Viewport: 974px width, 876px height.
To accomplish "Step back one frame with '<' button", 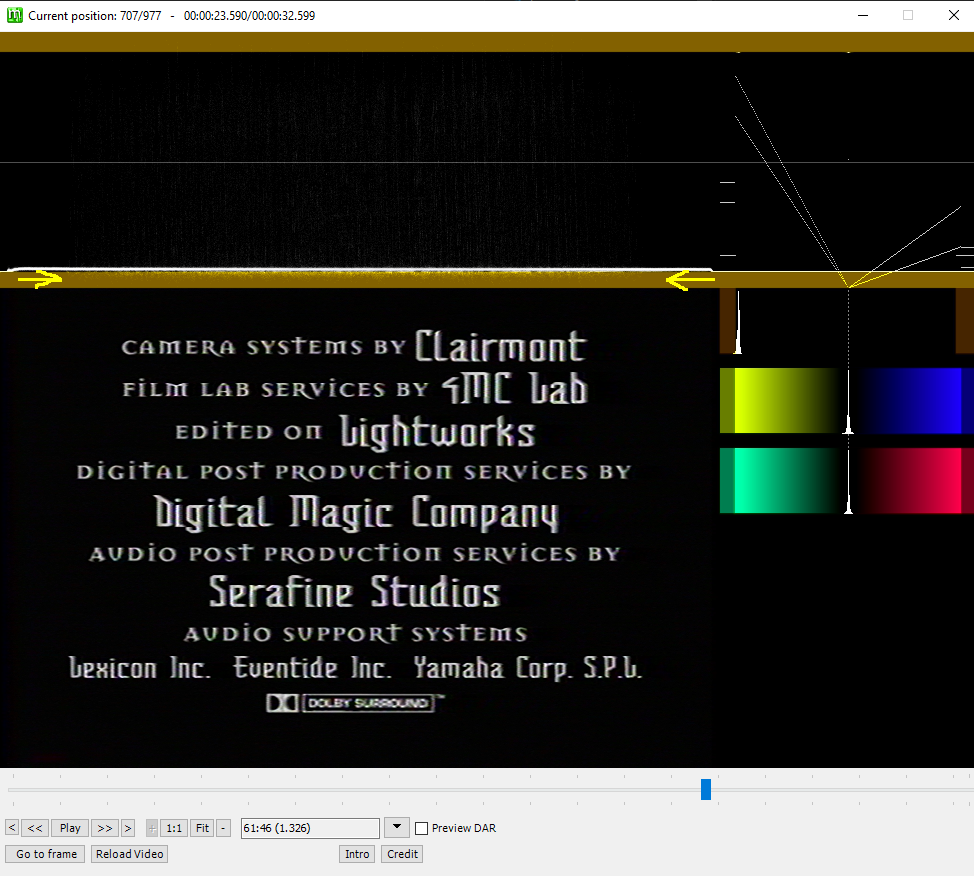I will [x=12, y=828].
